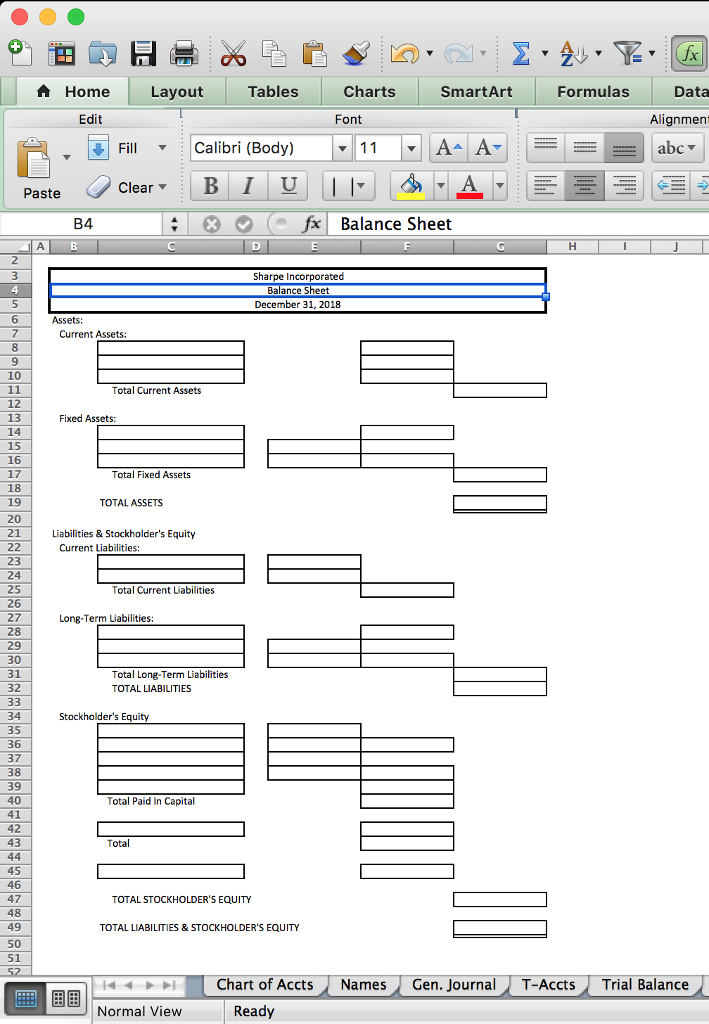Open the font name dropdown
The width and height of the screenshot is (709, 1024).
click(342, 148)
